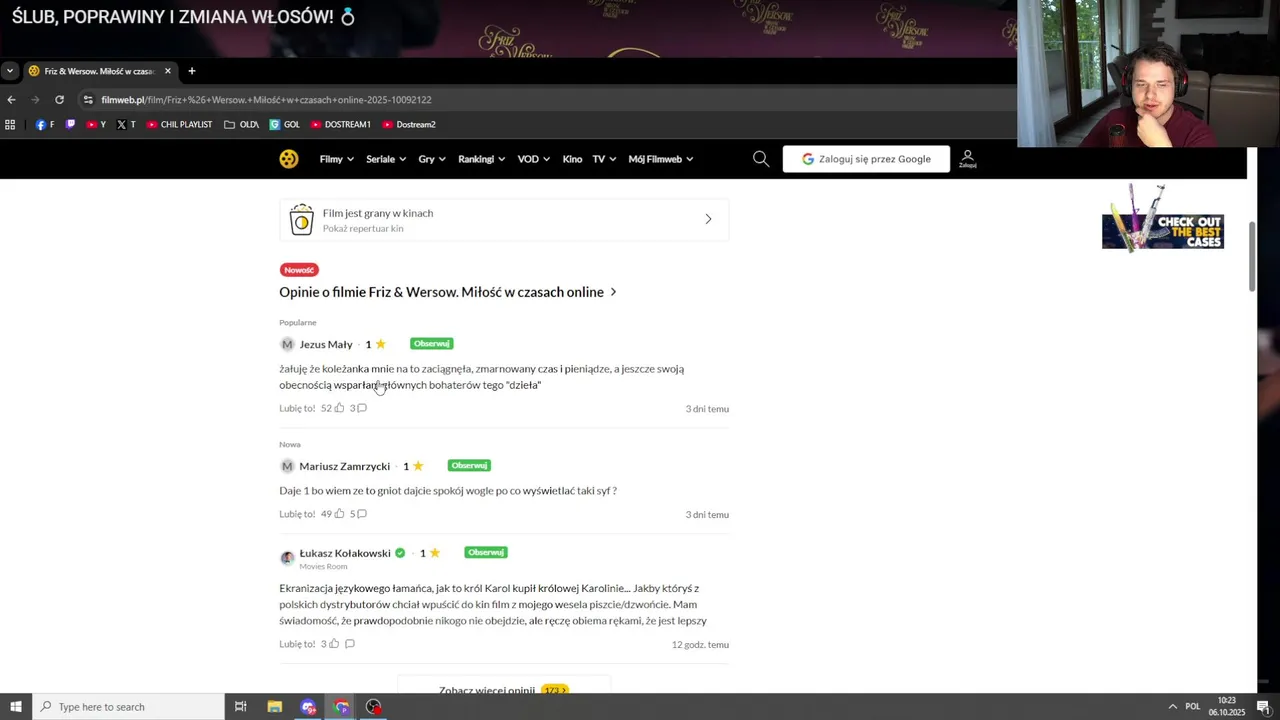Open new browser tab with plus

pyautogui.click(x=192, y=71)
